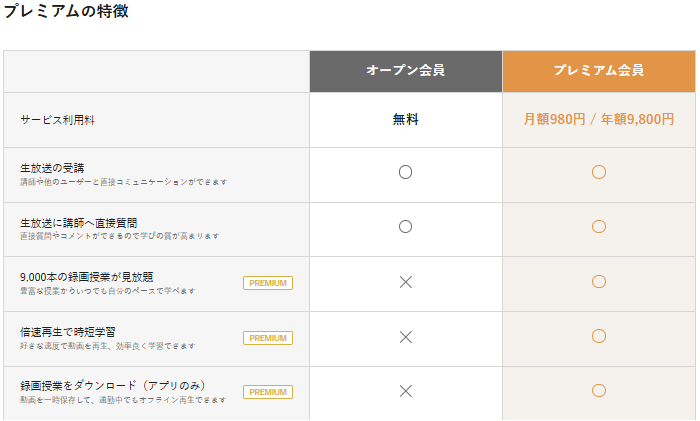Select the プレミアム会員 column header
The width and height of the screenshot is (700, 421).
[598, 71]
